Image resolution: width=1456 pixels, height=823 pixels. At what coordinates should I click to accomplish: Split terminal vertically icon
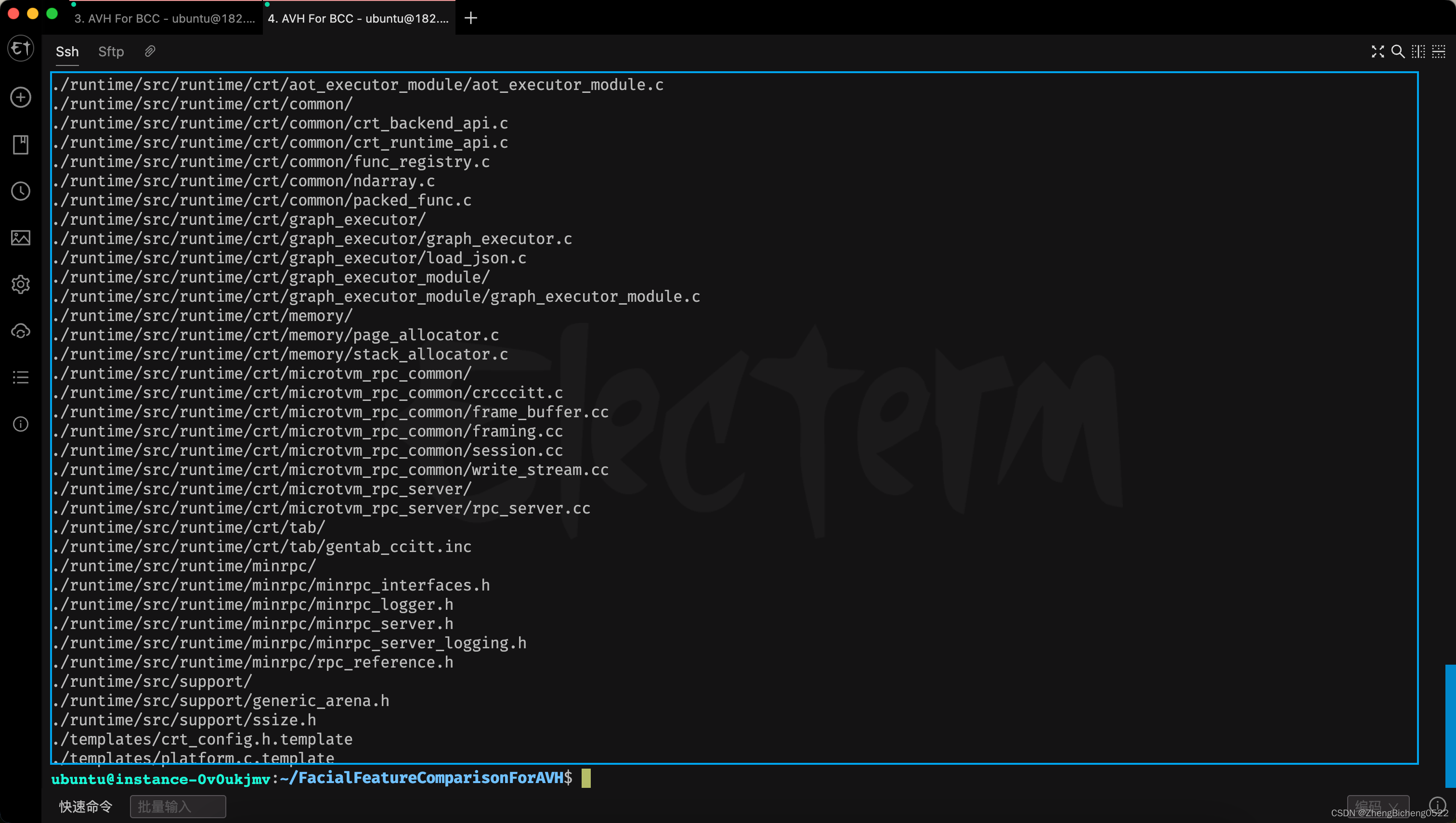1418,51
